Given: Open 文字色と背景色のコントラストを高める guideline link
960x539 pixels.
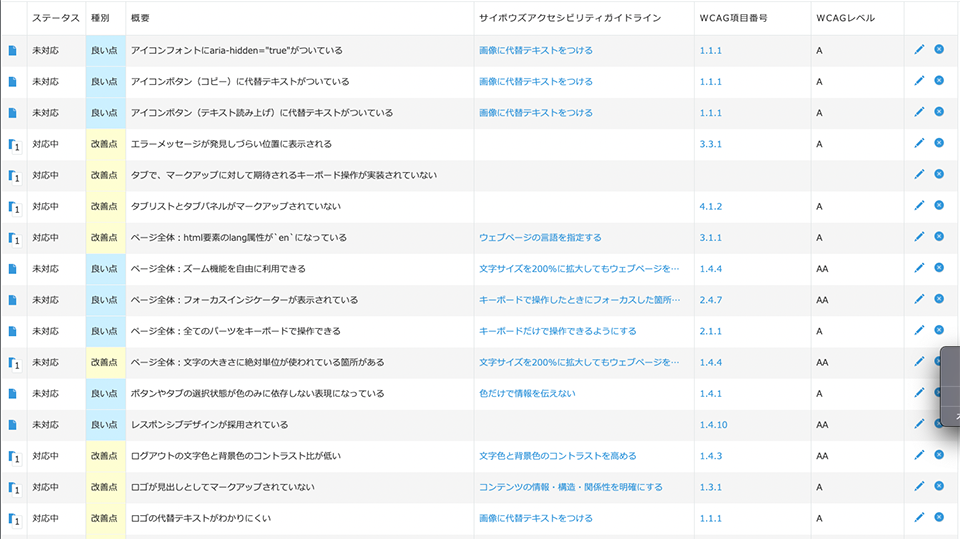Looking at the screenshot, I should pos(558,456).
